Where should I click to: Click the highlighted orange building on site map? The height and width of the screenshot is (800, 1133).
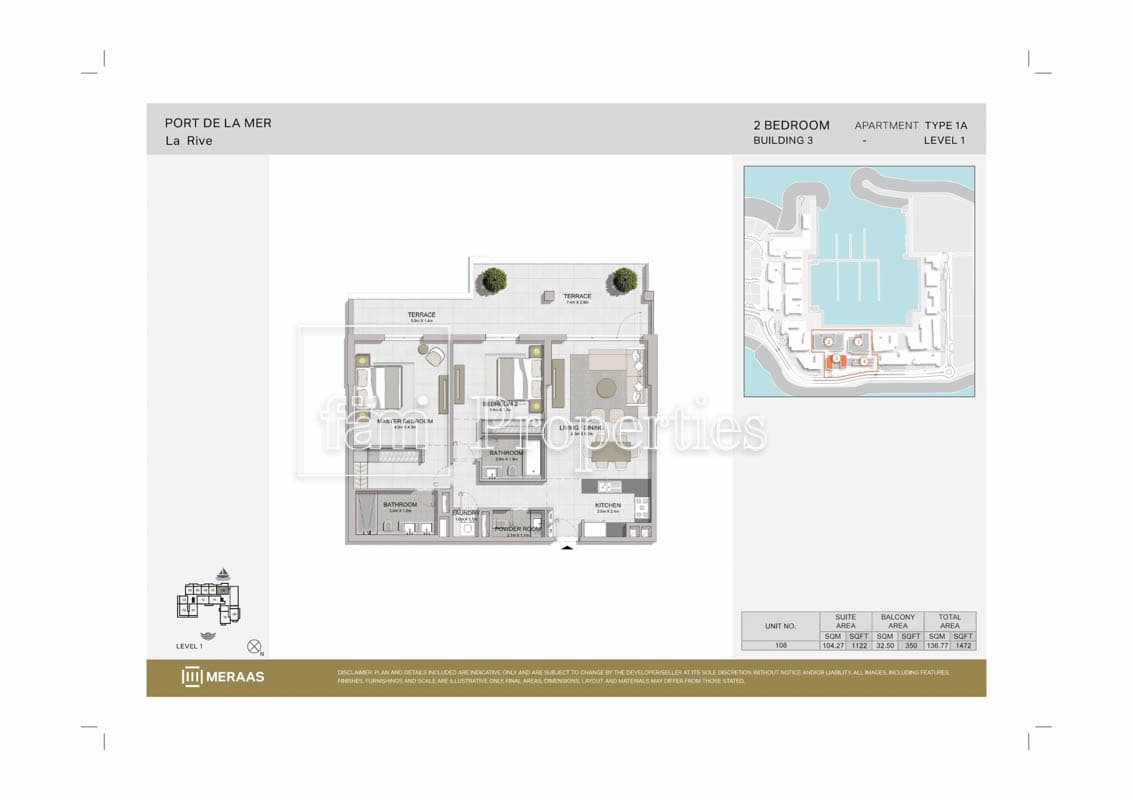coord(836,361)
